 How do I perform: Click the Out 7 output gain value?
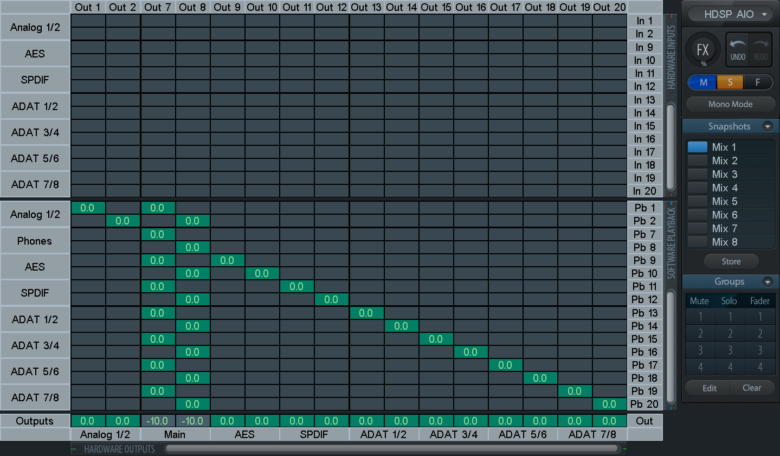click(x=158, y=421)
